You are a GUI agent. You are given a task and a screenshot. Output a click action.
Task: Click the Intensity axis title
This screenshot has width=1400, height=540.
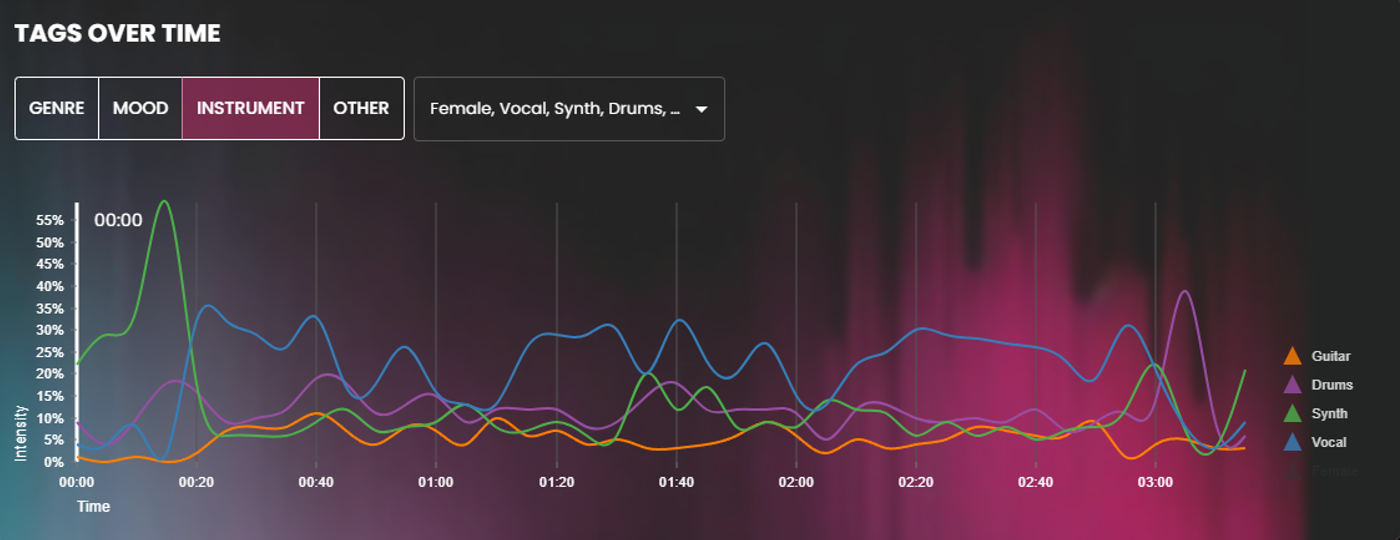click(x=21, y=433)
